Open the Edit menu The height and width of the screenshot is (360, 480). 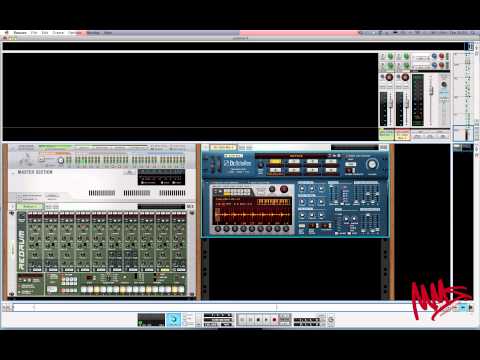point(45,33)
